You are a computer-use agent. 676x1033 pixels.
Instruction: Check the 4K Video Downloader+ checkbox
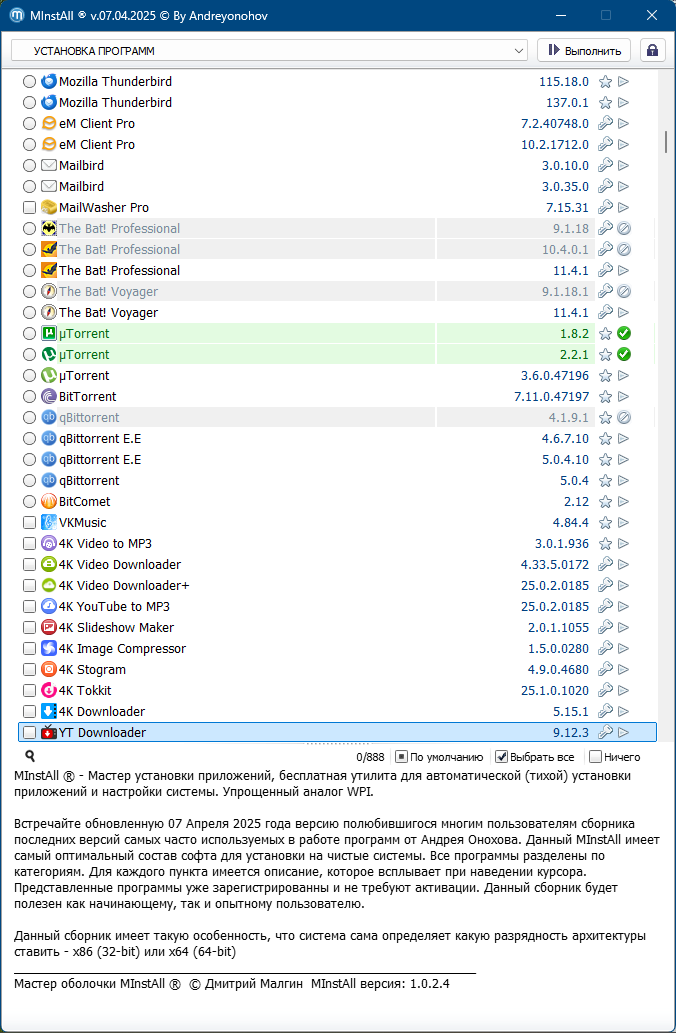[x=29, y=586]
